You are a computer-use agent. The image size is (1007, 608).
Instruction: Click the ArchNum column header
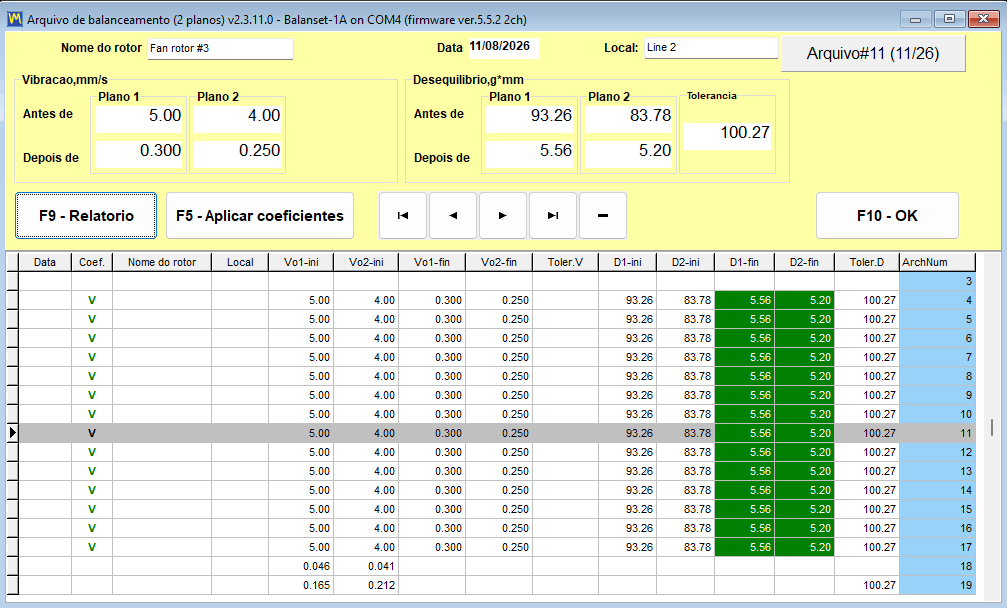(x=938, y=262)
